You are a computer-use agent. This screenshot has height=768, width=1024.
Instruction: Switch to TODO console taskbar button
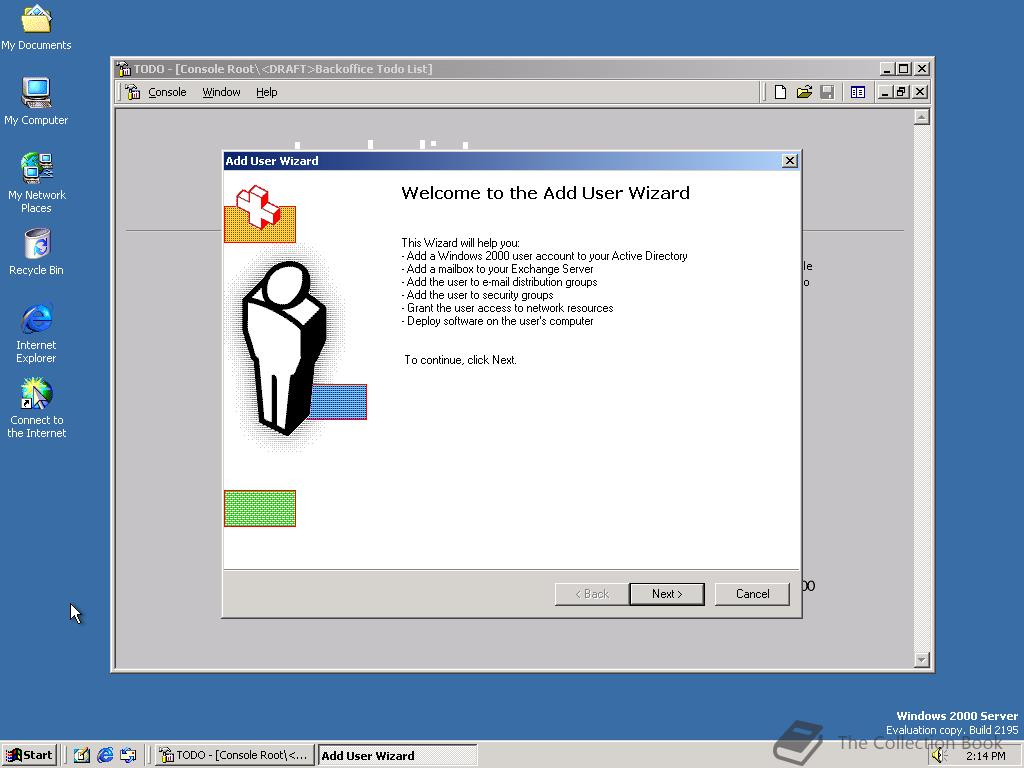[x=235, y=755]
